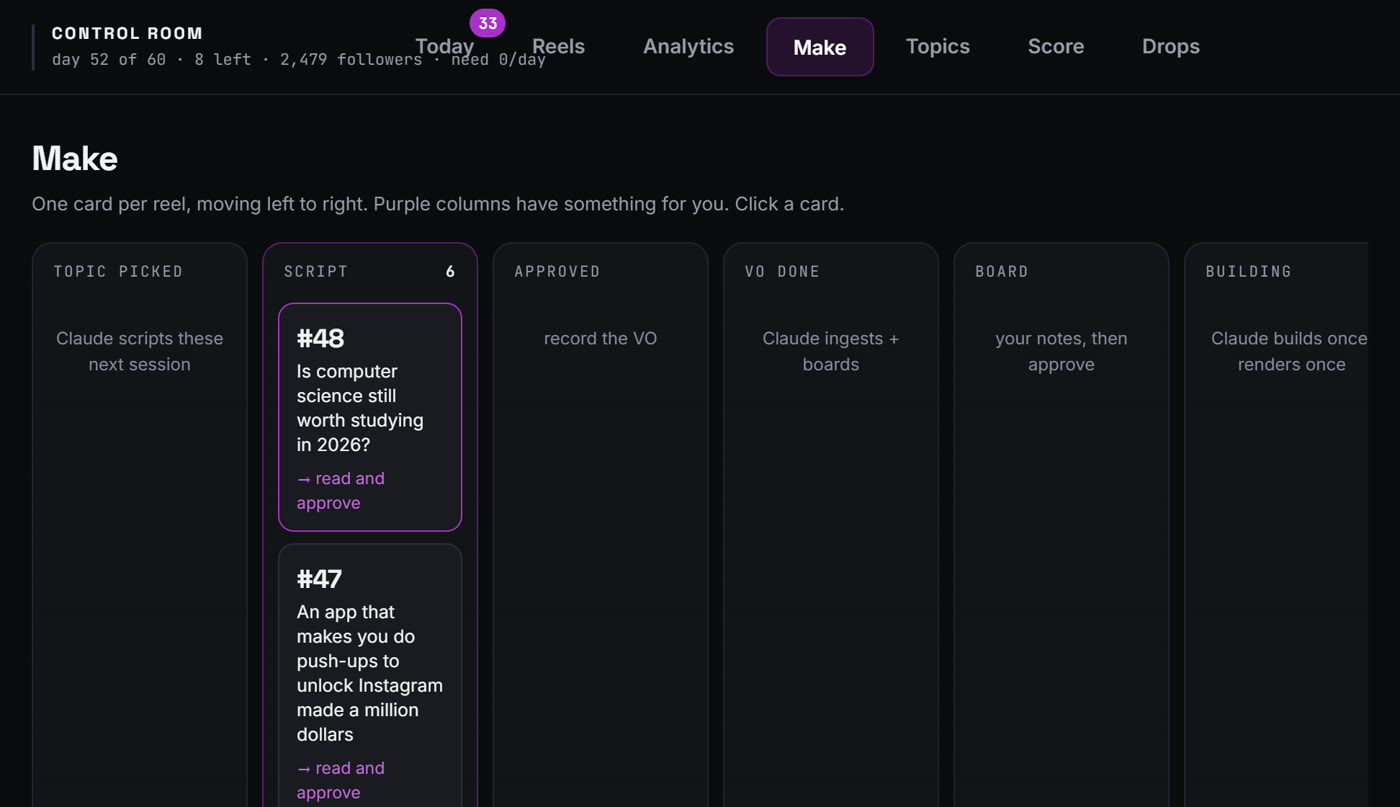Switch to the Reels tab

558,47
